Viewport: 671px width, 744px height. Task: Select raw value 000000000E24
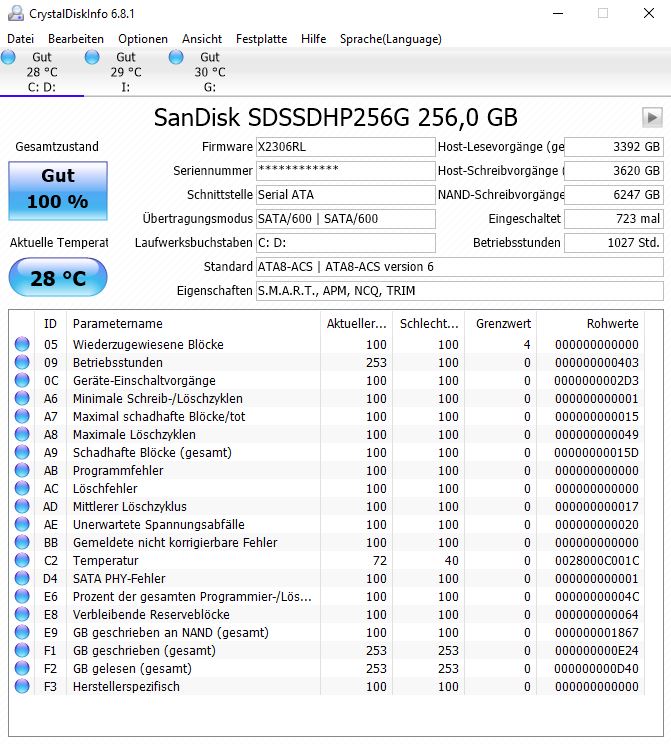point(597,651)
